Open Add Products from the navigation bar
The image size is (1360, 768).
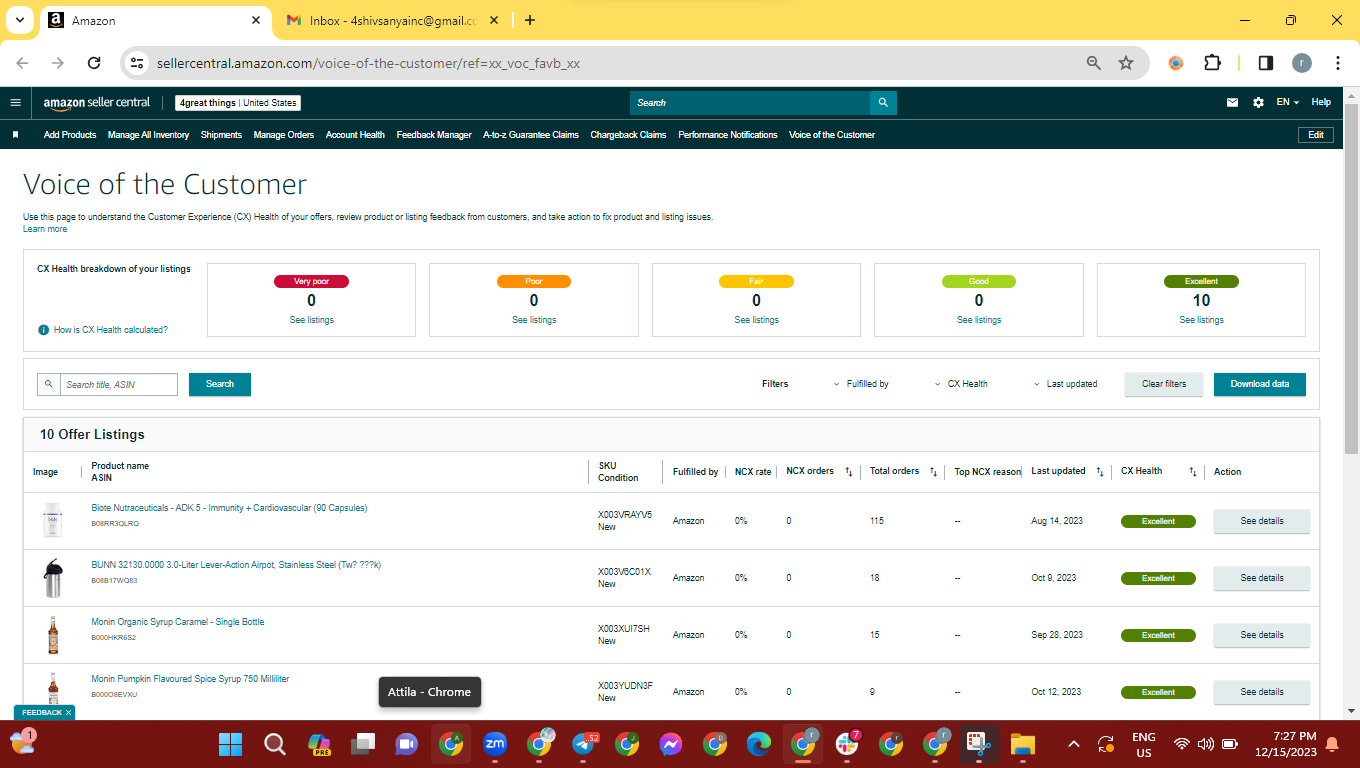pyautogui.click(x=70, y=135)
